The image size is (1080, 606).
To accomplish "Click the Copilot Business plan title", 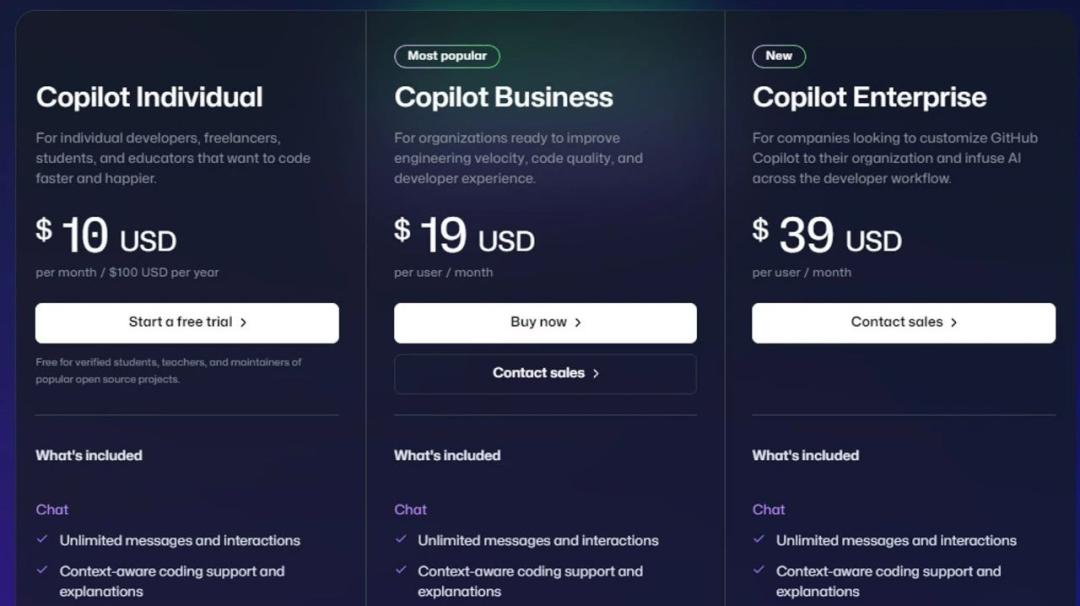I will click(x=503, y=97).
